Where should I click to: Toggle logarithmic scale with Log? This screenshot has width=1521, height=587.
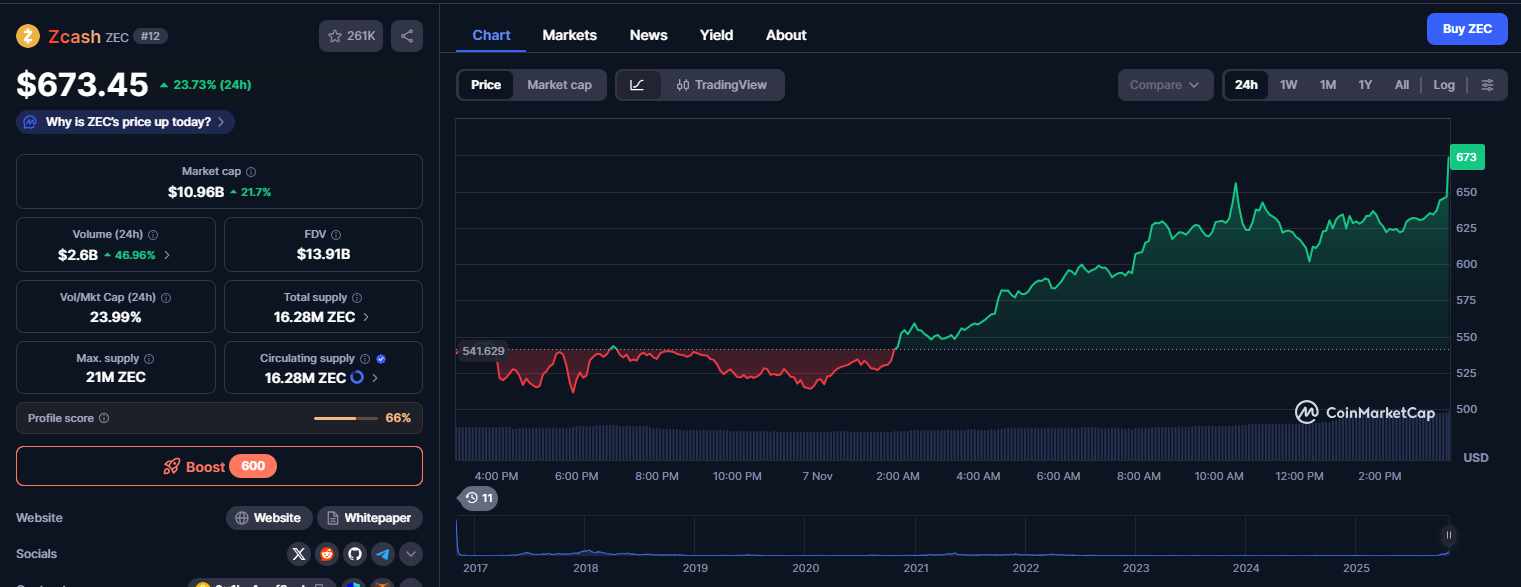coord(1443,85)
